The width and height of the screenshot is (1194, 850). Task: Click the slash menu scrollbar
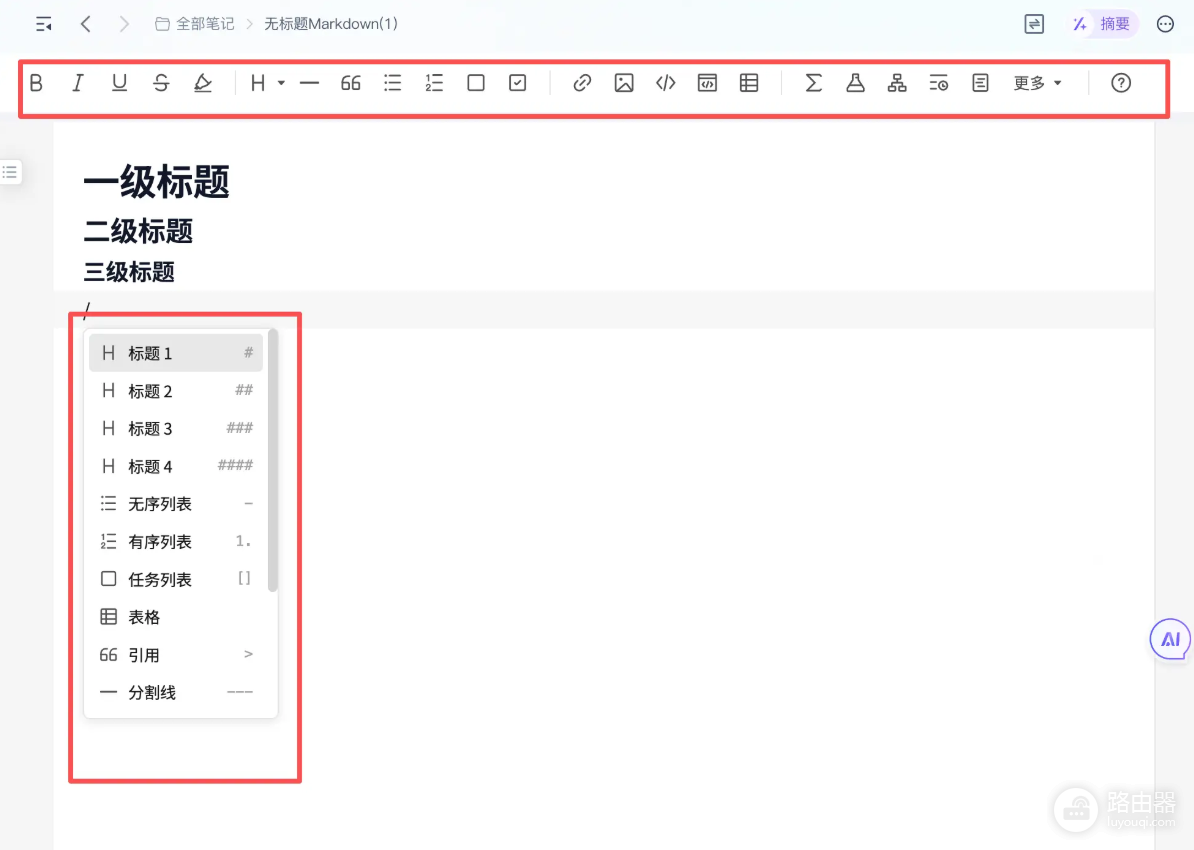pyautogui.click(x=273, y=460)
